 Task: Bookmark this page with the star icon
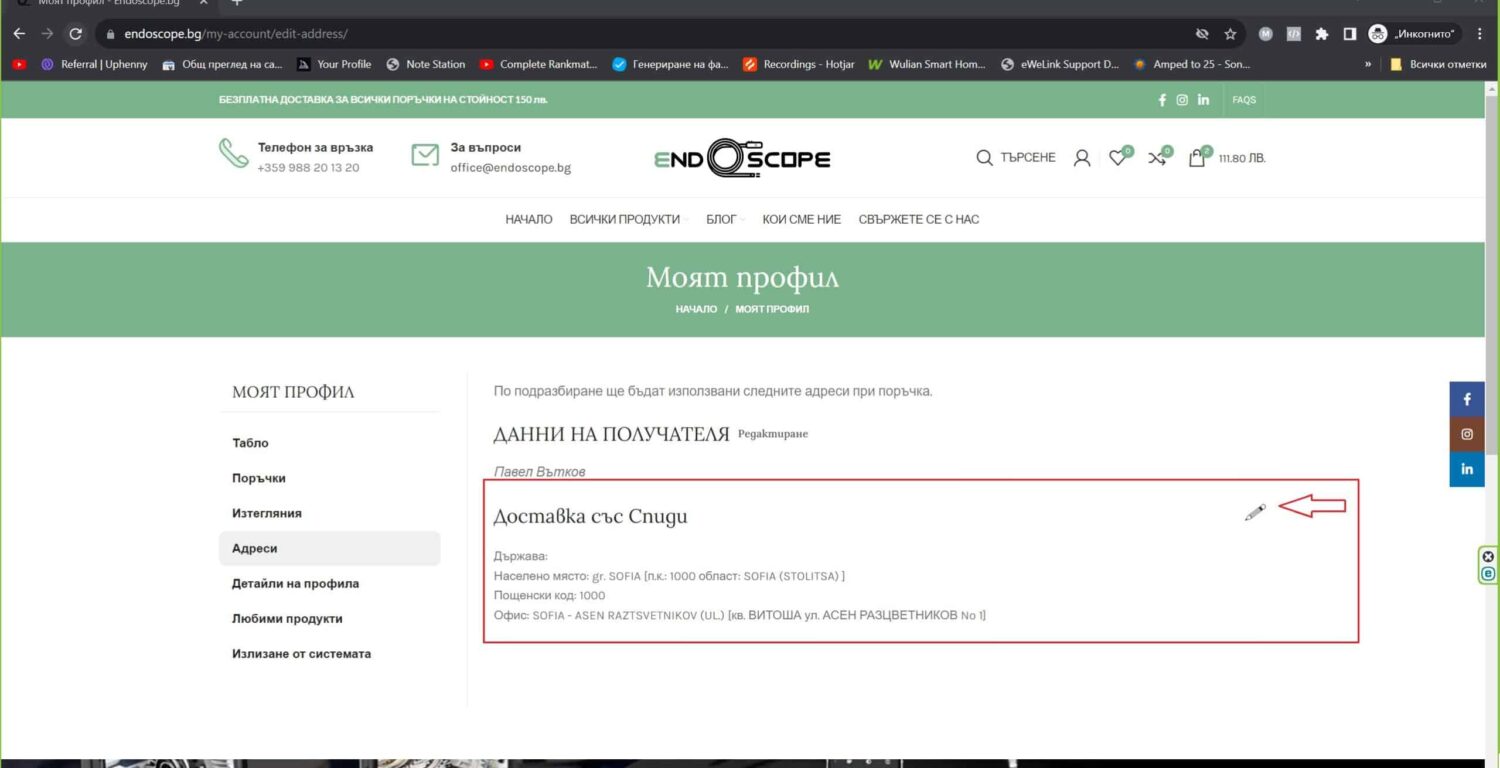[x=1230, y=34]
